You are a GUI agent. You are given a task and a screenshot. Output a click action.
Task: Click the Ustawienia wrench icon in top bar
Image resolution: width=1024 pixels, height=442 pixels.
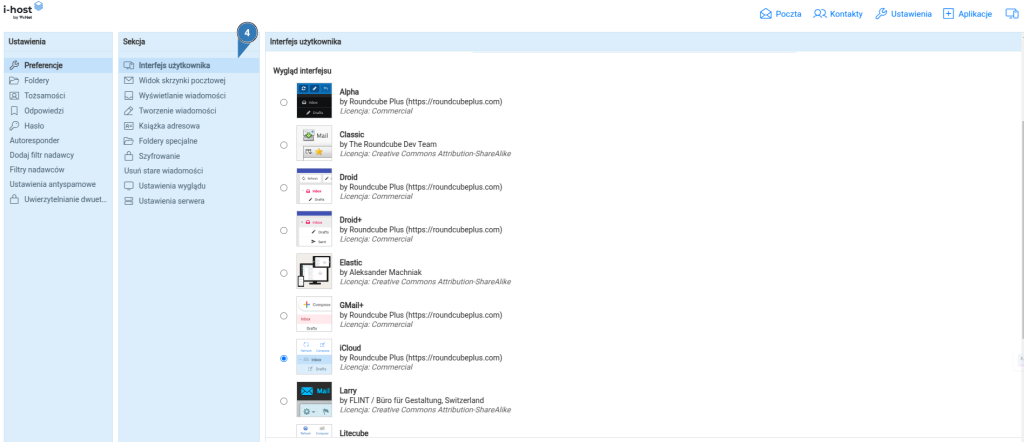coord(881,14)
